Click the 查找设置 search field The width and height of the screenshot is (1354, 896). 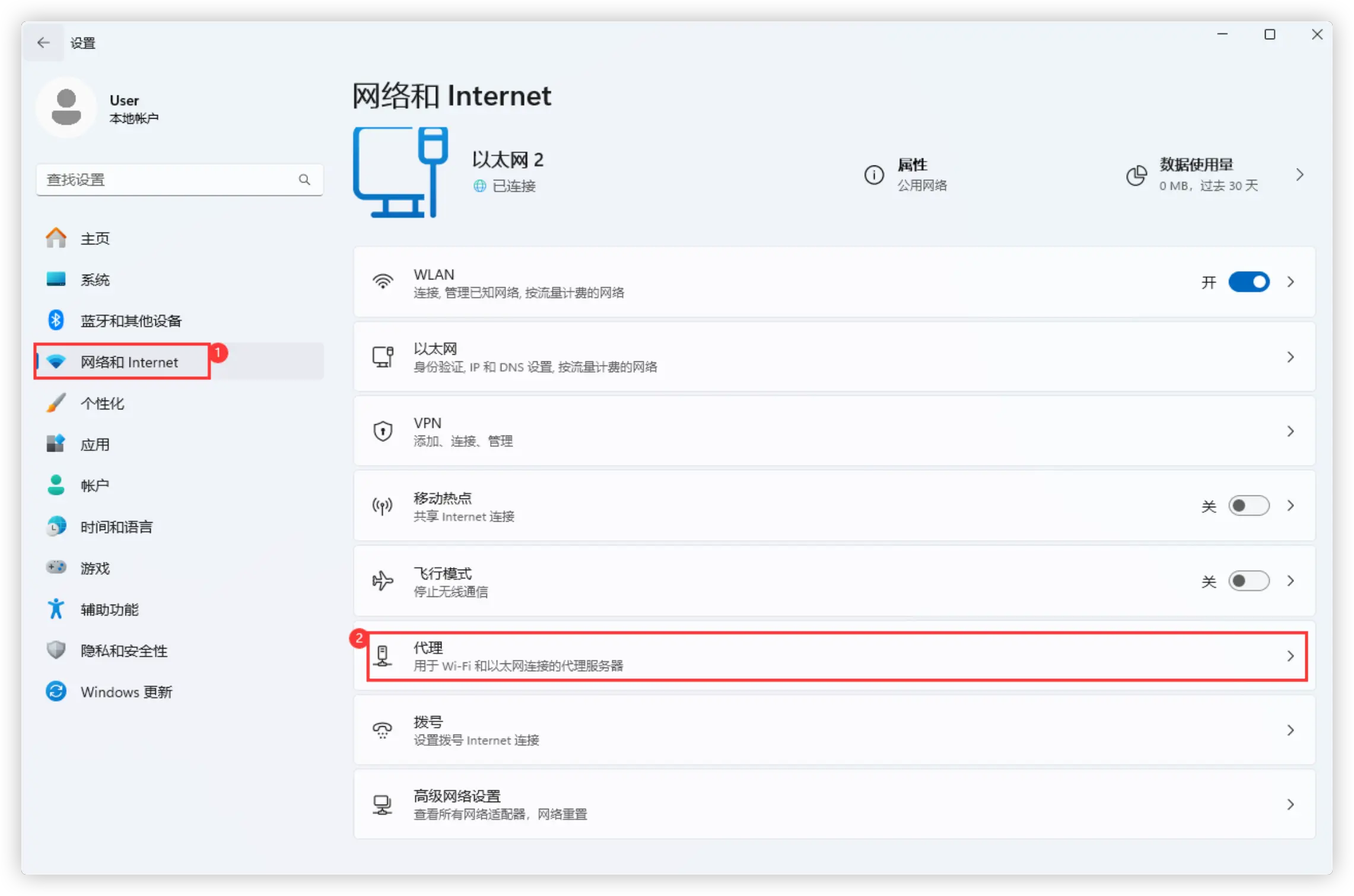coord(180,179)
